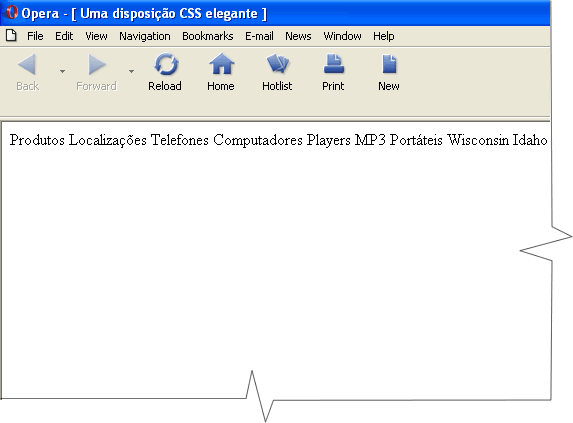Viewport: 573px width, 423px height.
Task: Click the Opera logo in title bar
Action: (x=12, y=12)
